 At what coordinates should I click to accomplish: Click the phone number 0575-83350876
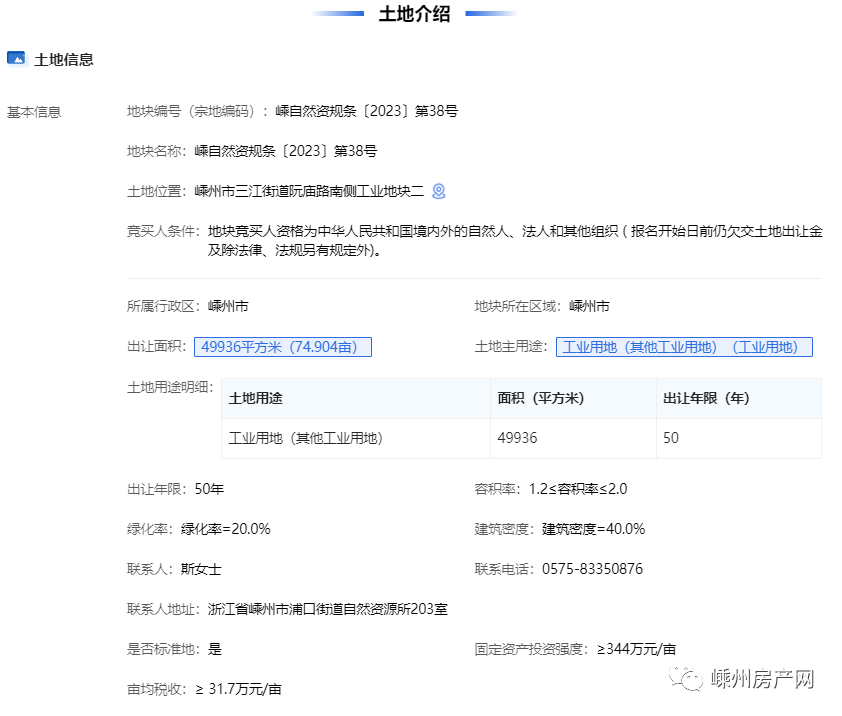[592, 569]
